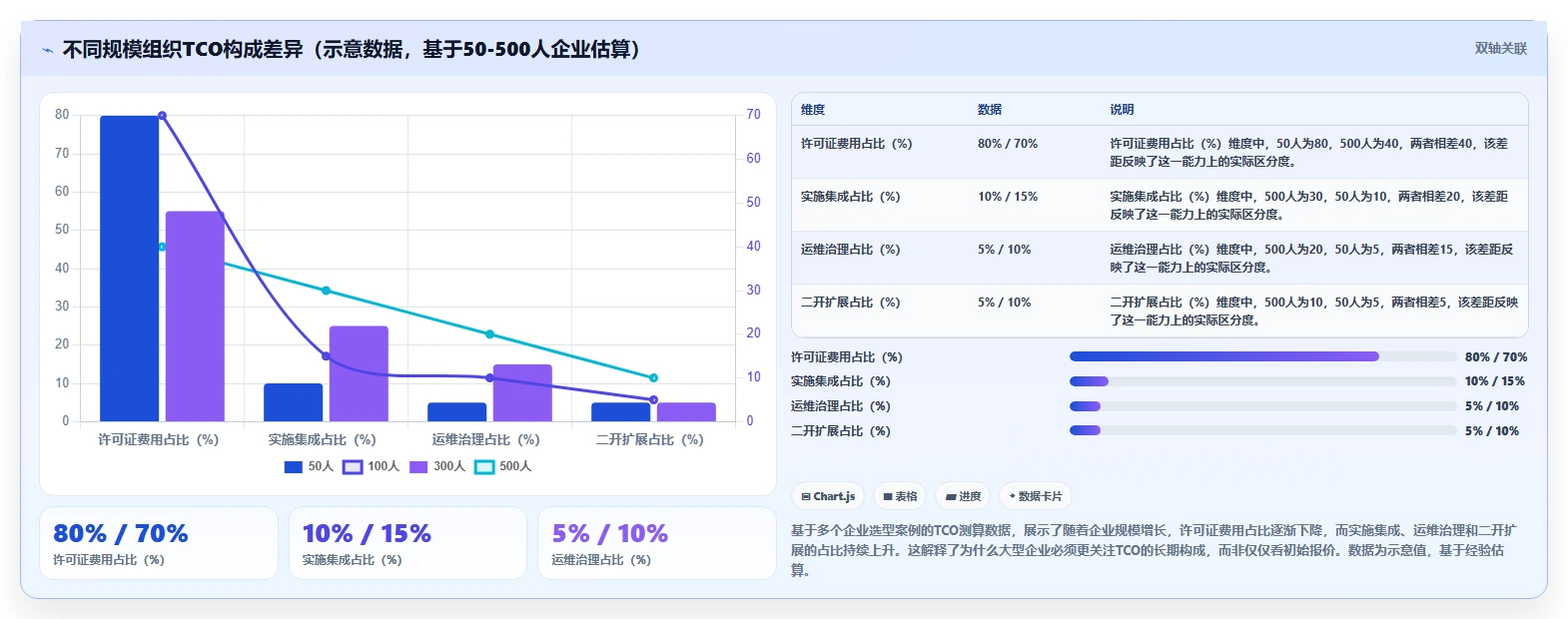Toggle the 500人 legend swatch
Image resolution: width=1568 pixels, height=619 pixels.
coord(484,467)
